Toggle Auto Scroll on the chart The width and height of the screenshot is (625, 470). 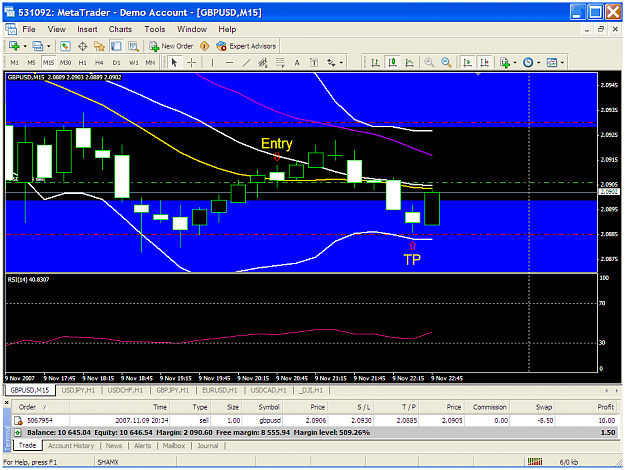[x=467, y=63]
